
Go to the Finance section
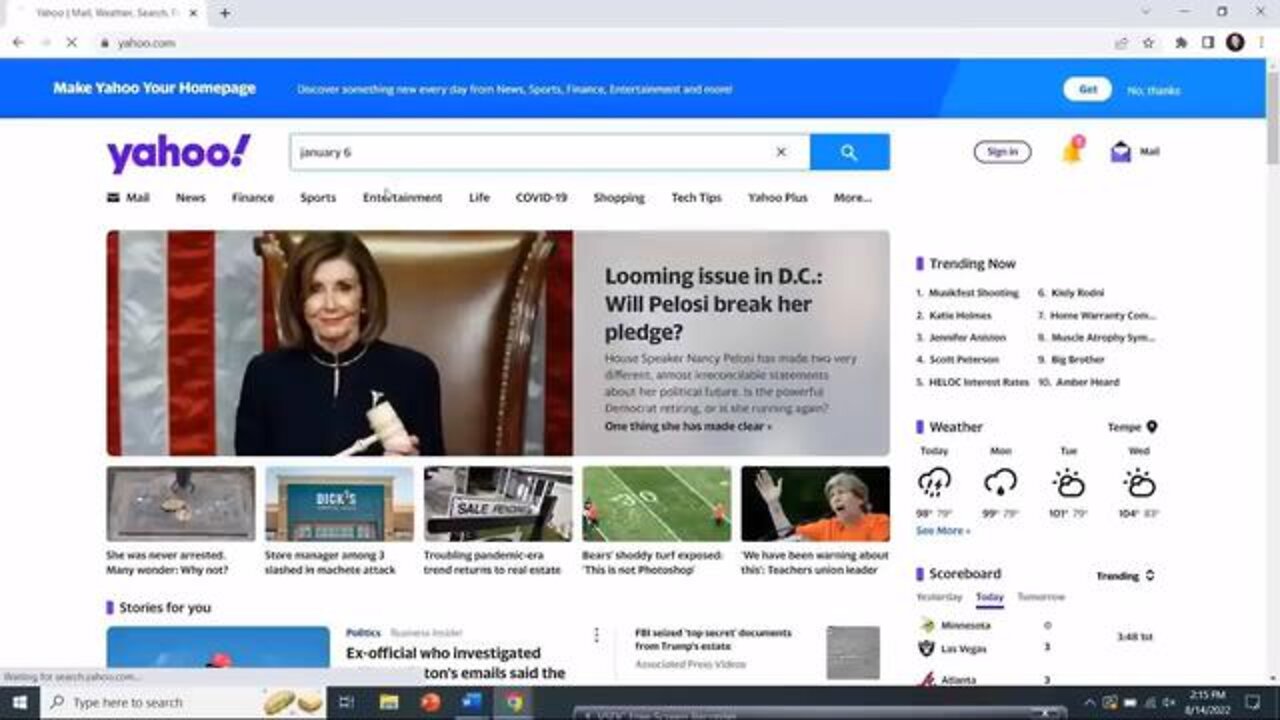pos(253,198)
